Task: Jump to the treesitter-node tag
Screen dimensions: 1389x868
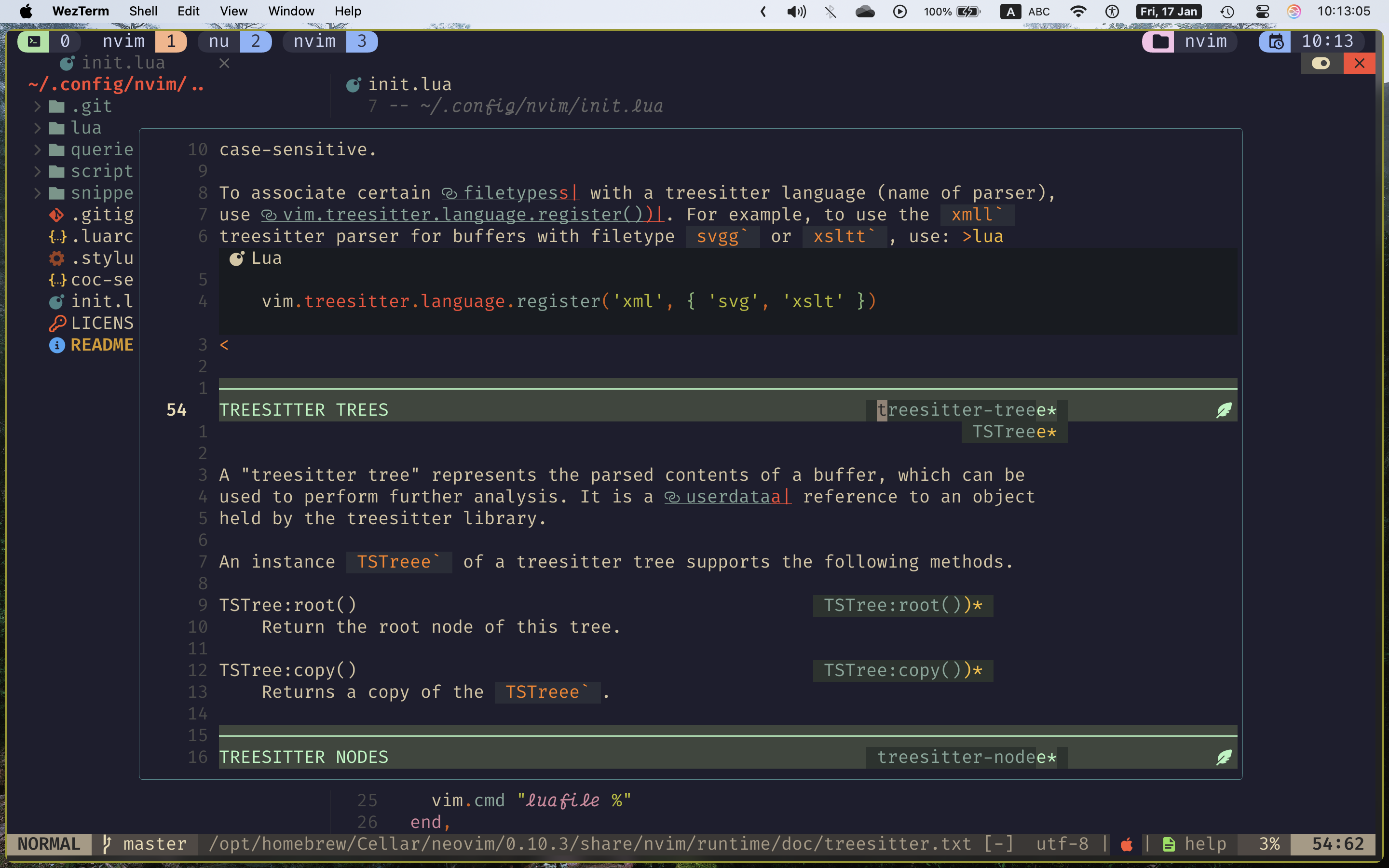Action: coord(967,757)
